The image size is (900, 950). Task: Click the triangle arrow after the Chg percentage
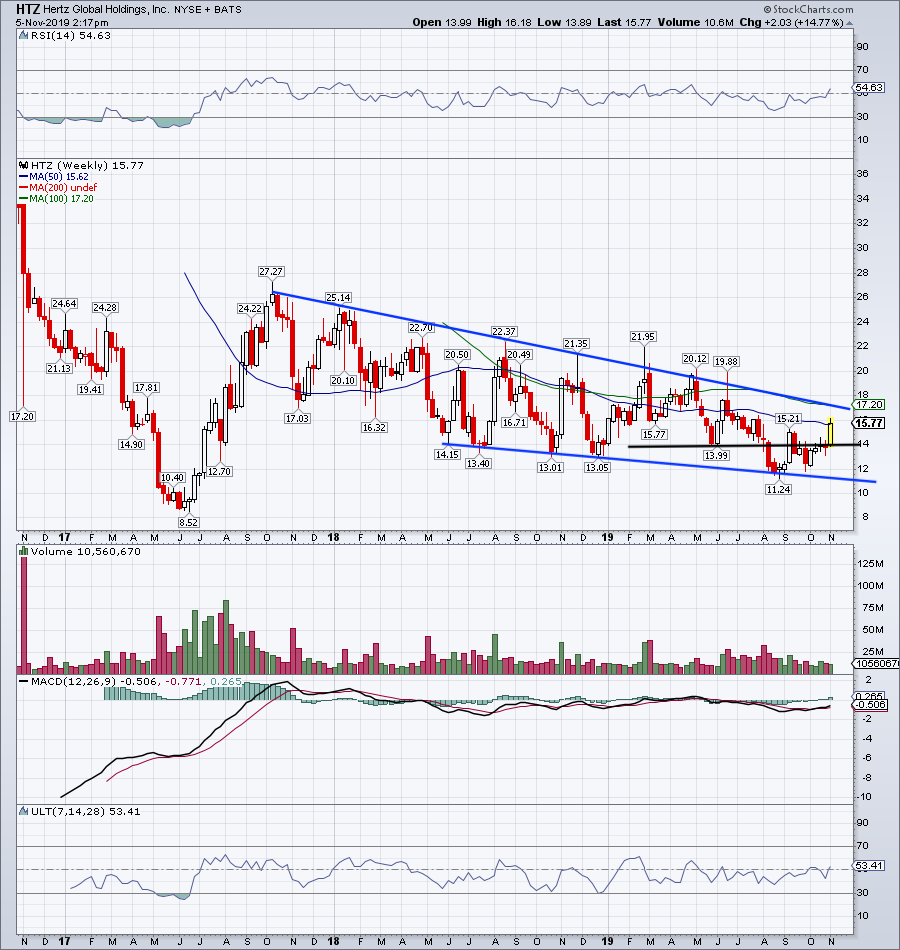[849, 23]
